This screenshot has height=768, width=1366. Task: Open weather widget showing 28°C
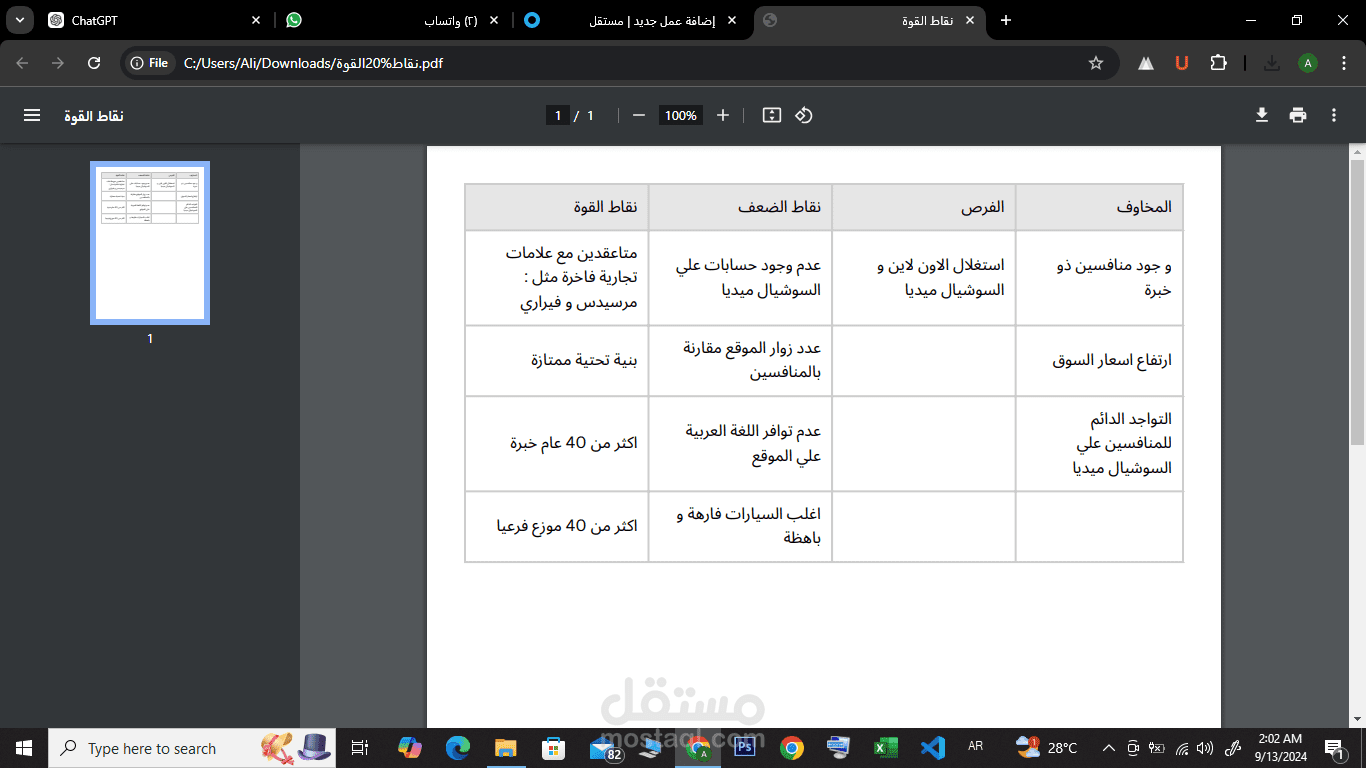click(x=1046, y=748)
